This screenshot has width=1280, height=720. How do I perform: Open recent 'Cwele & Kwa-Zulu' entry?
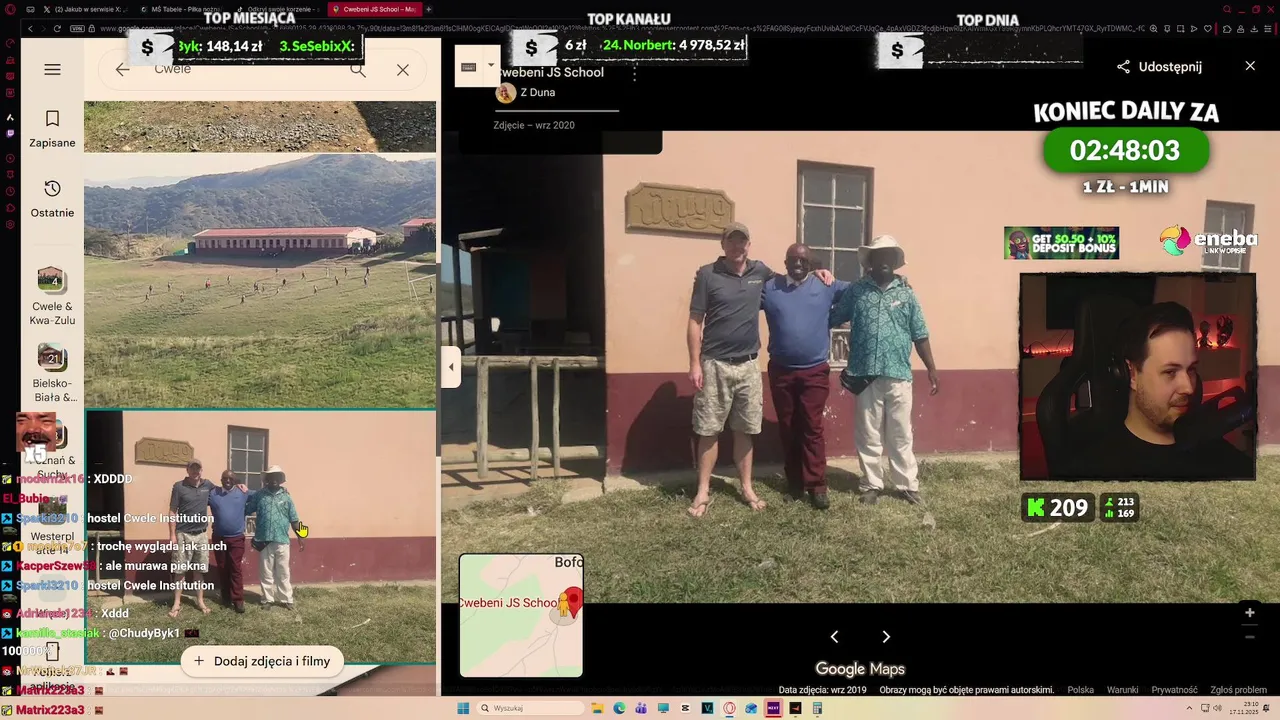(53, 297)
